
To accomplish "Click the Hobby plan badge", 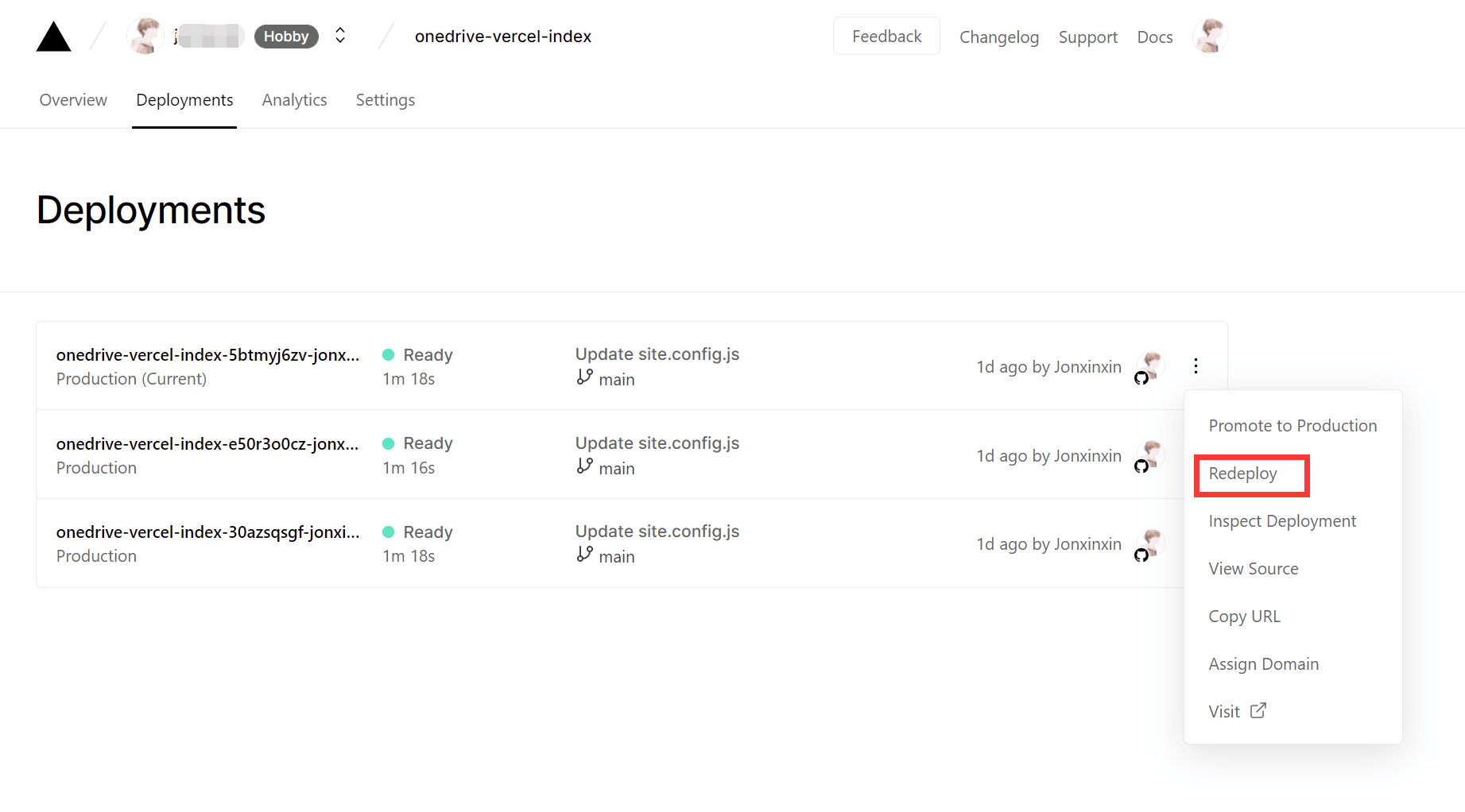I will coord(286,37).
